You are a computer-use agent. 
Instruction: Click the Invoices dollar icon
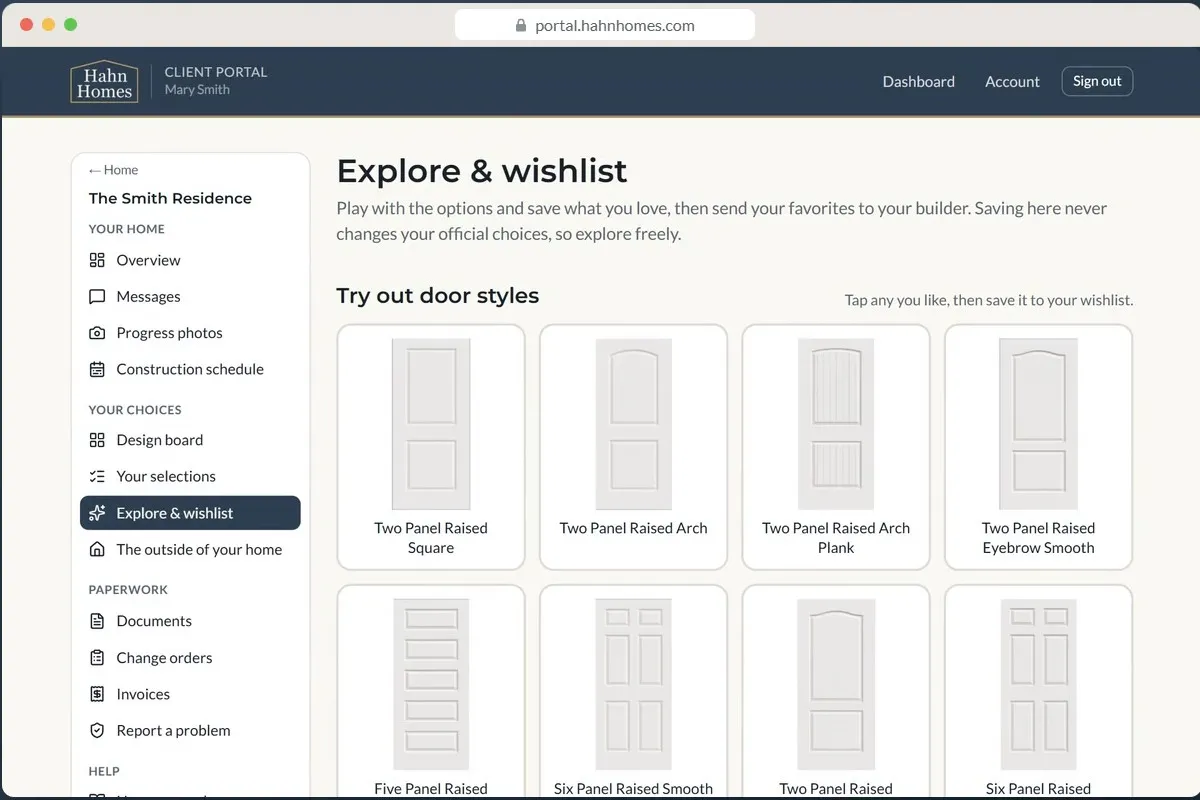coord(97,694)
